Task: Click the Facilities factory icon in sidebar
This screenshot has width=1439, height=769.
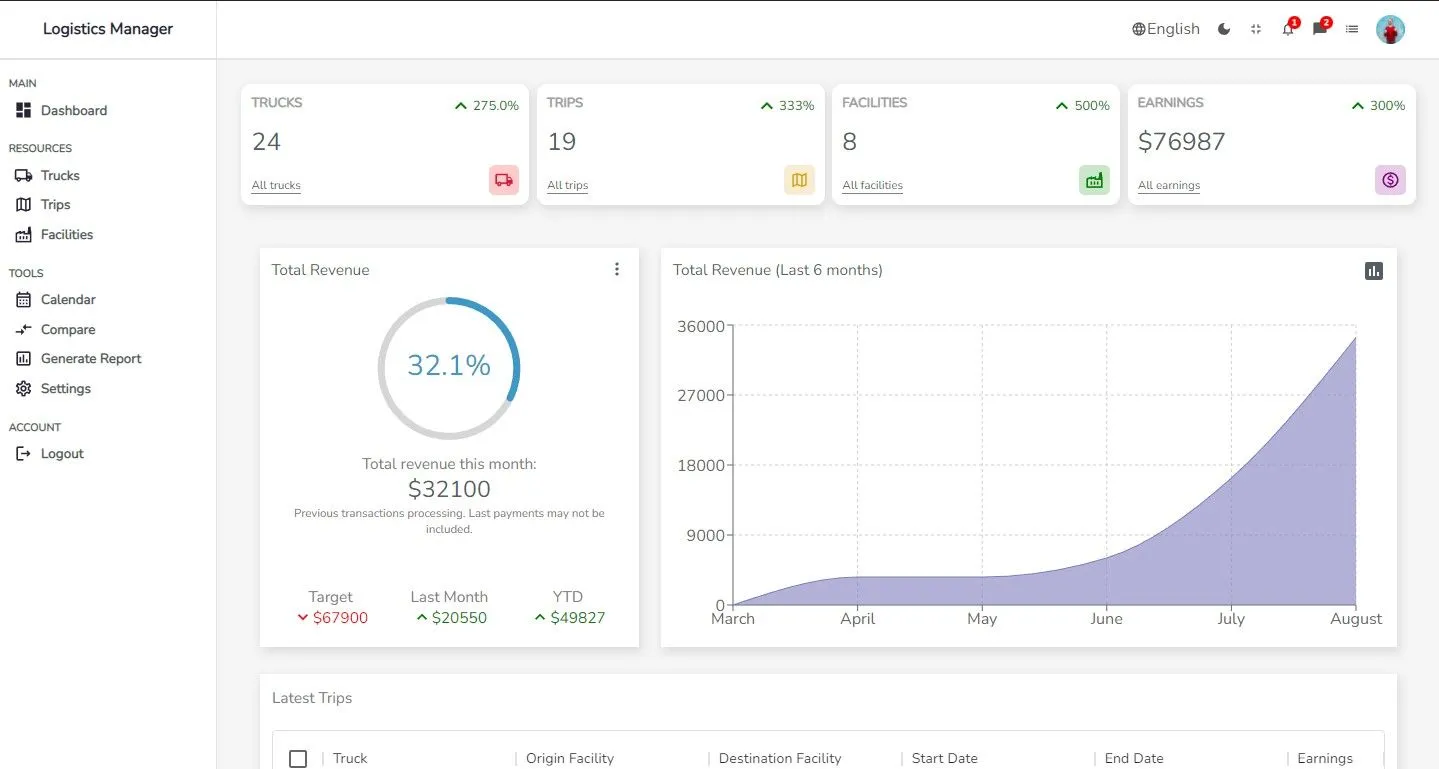Action: pos(24,234)
